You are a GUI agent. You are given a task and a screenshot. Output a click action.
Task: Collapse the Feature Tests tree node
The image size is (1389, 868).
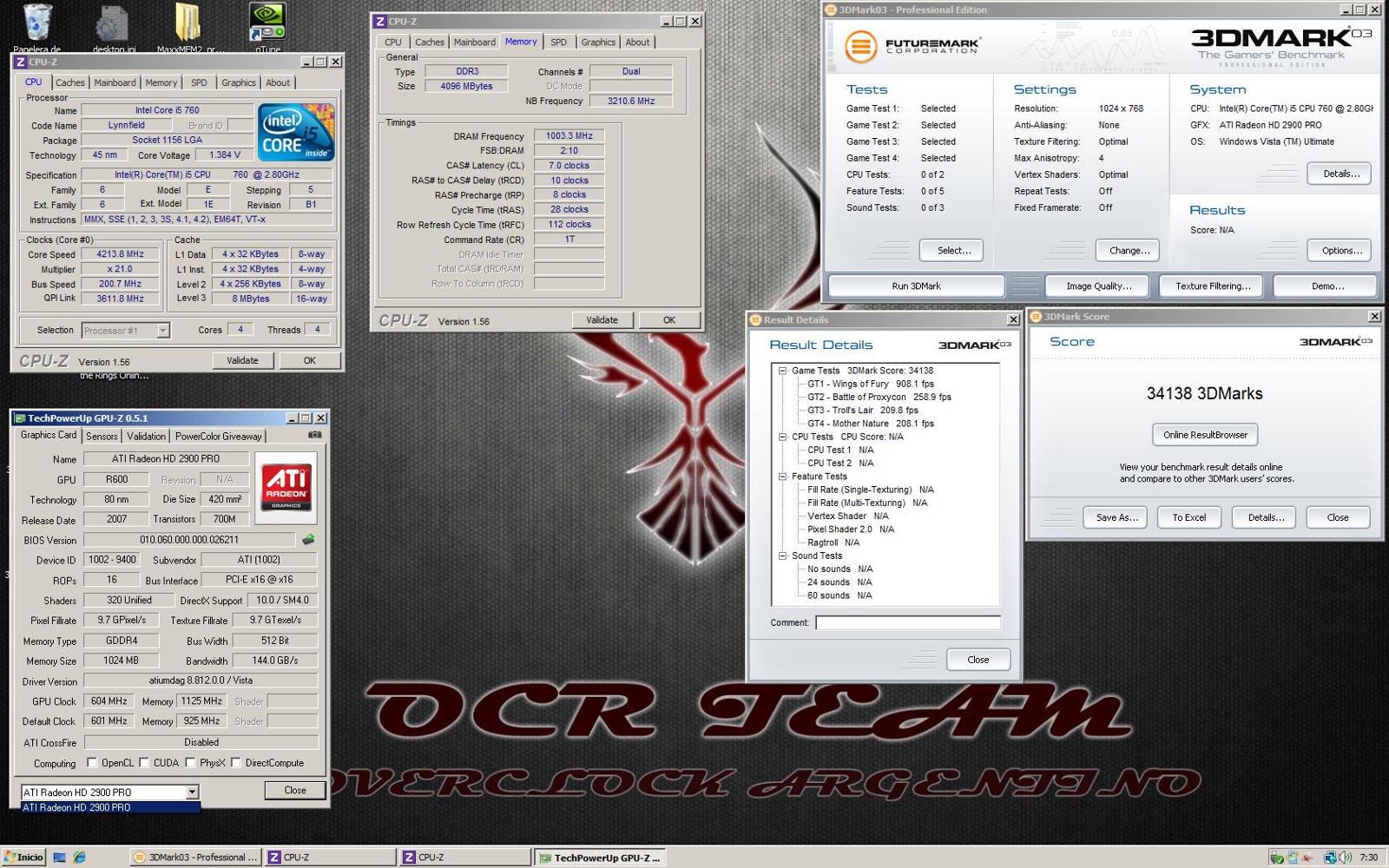(782, 477)
